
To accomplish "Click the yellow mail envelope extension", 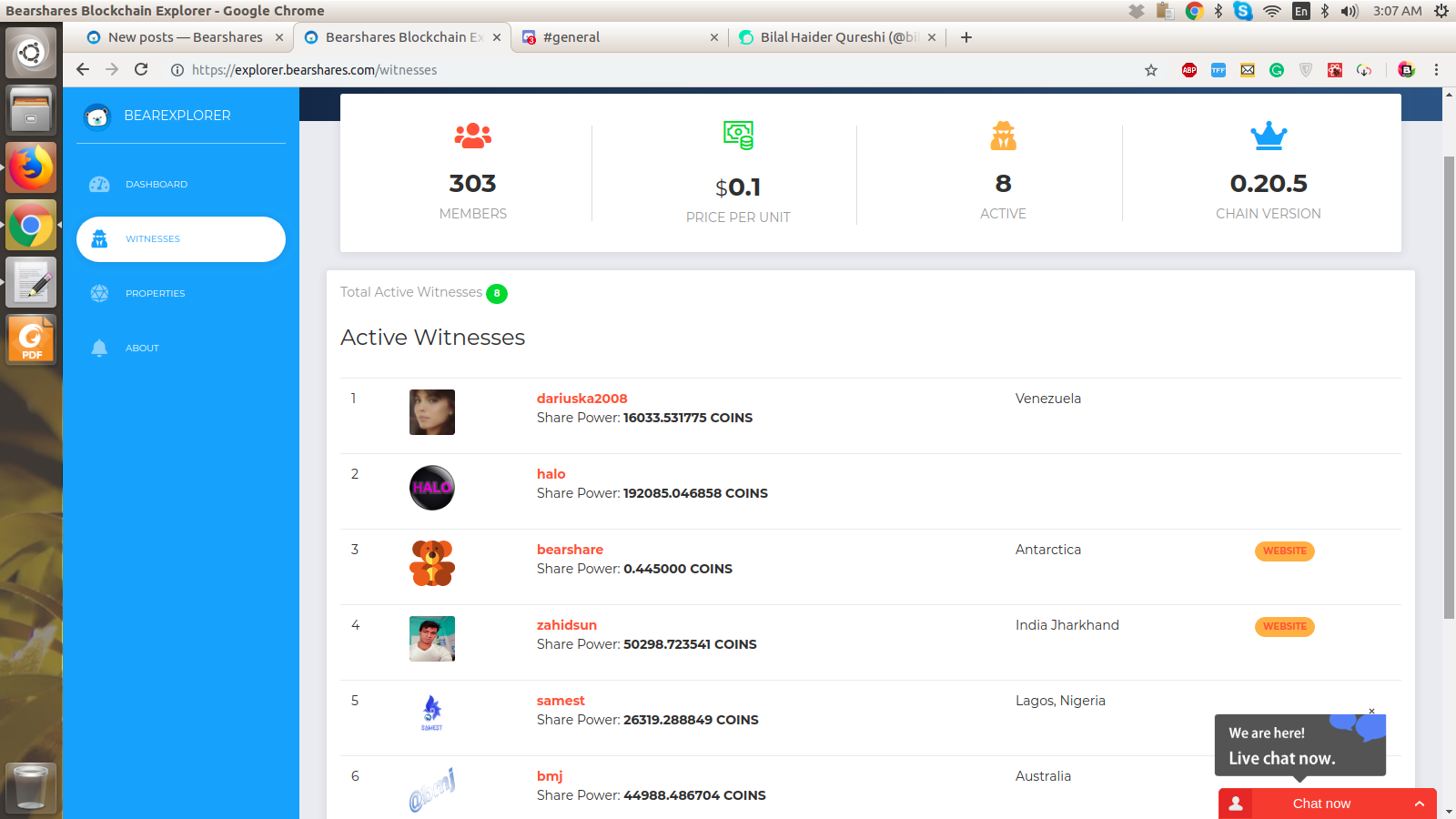I will (x=1248, y=70).
